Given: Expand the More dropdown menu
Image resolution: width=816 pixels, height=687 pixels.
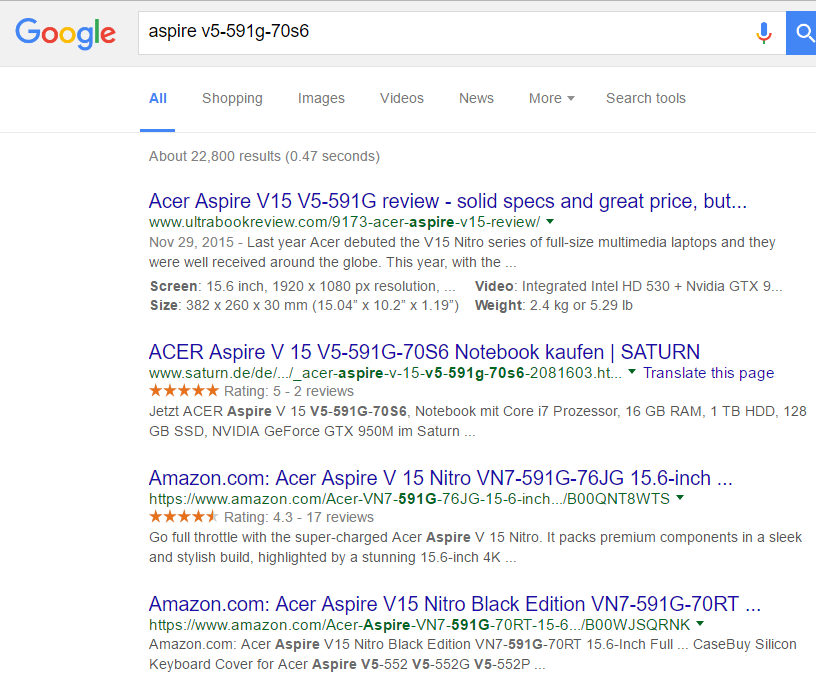Looking at the screenshot, I should (x=552, y=98).
